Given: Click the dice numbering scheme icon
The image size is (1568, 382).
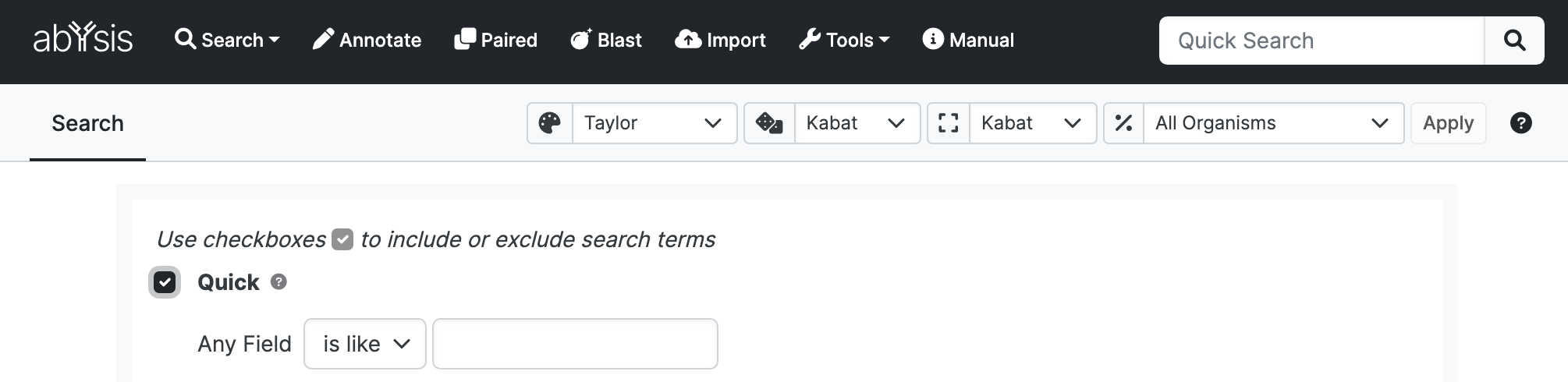Looking at the screenshot, I should coord(769,123).
